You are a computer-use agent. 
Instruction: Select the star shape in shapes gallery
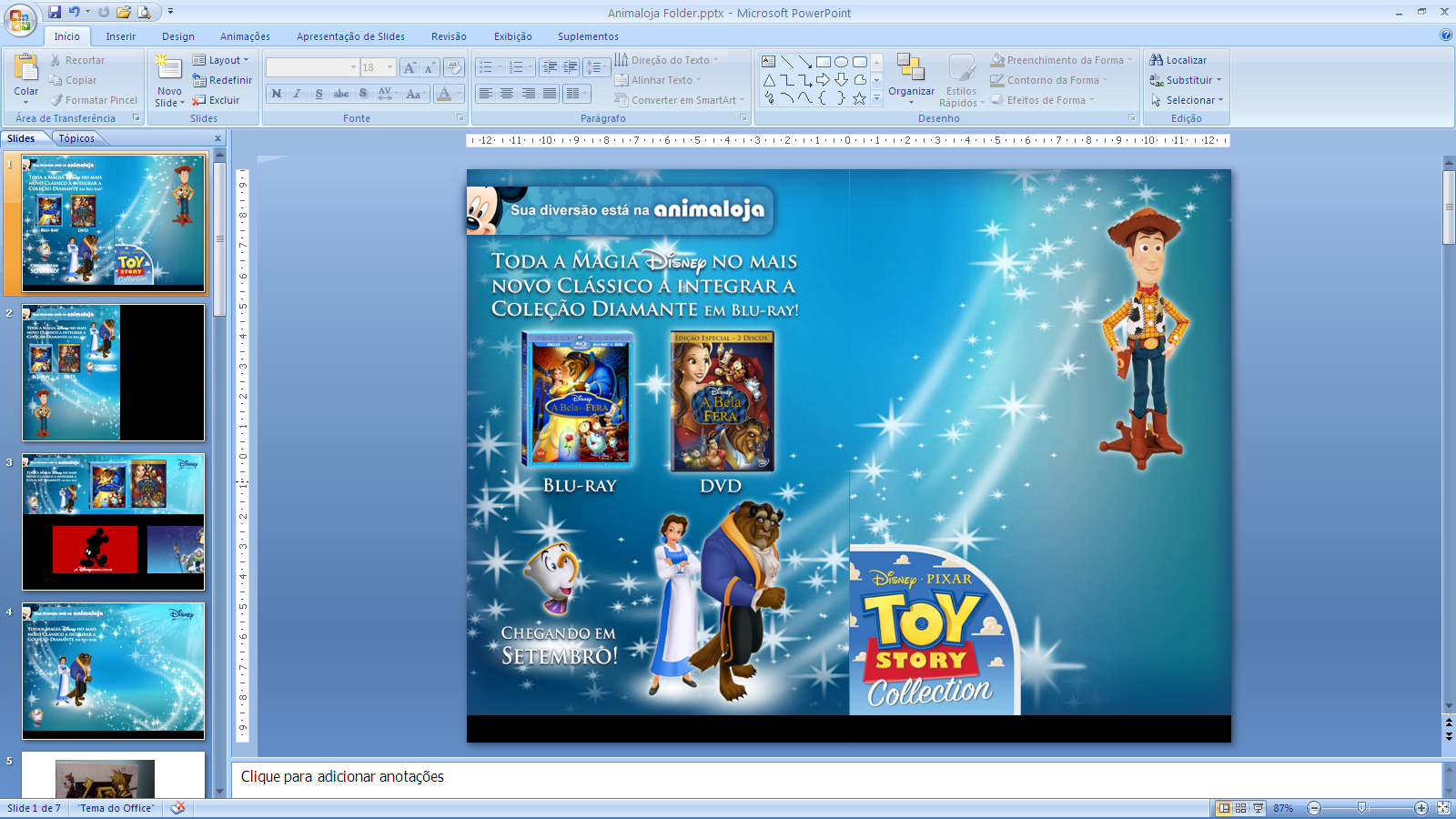click(x=859, y=98)
